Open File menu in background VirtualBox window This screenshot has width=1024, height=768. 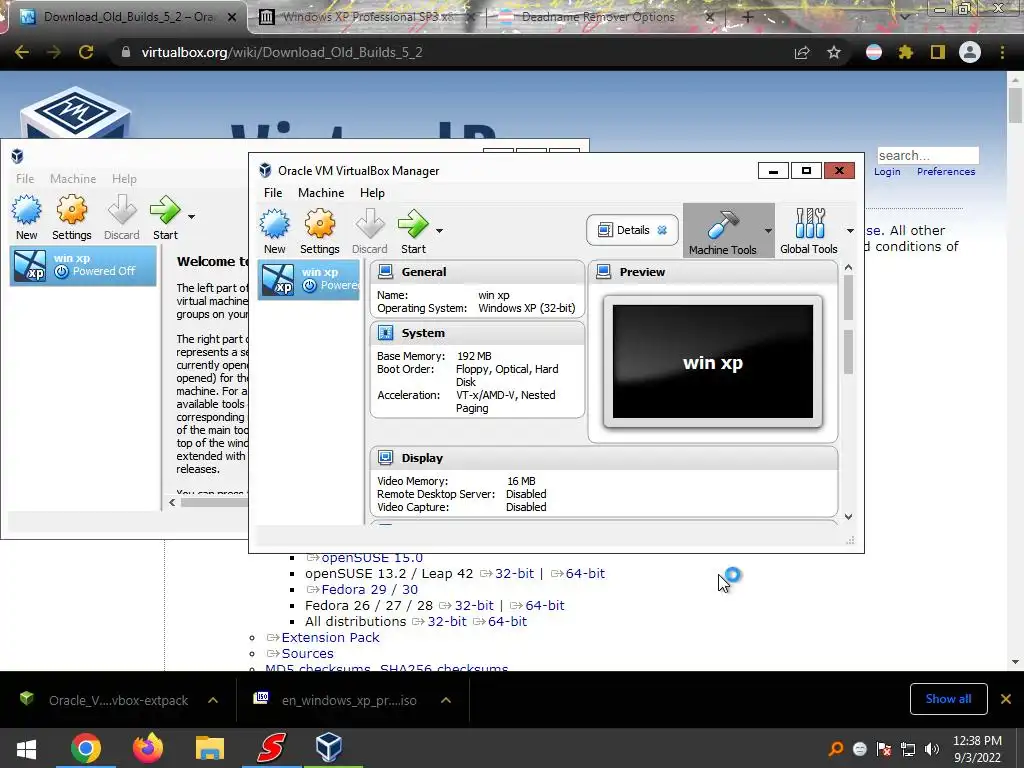click(x=25, y=178)
